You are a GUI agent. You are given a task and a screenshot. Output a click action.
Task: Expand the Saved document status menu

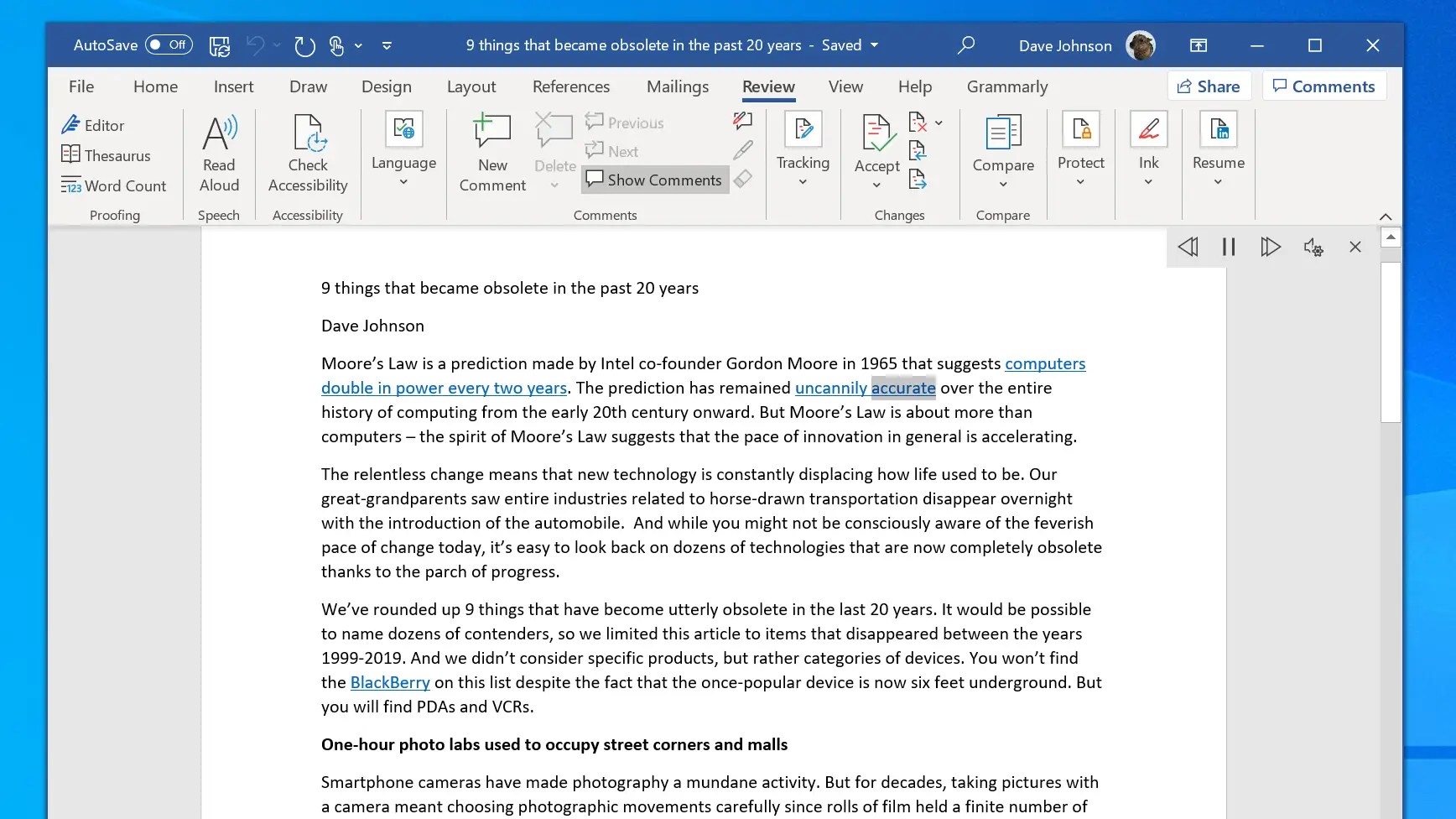(873, 45)
